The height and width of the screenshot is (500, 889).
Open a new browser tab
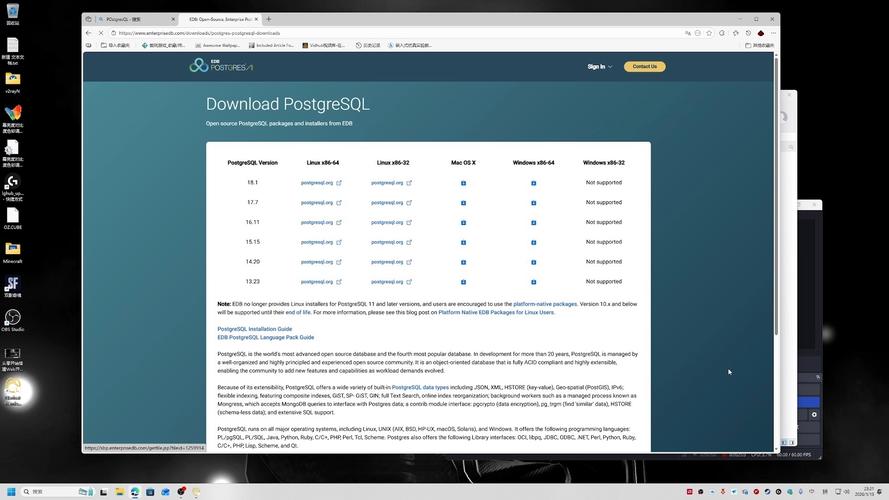(269, 19)
